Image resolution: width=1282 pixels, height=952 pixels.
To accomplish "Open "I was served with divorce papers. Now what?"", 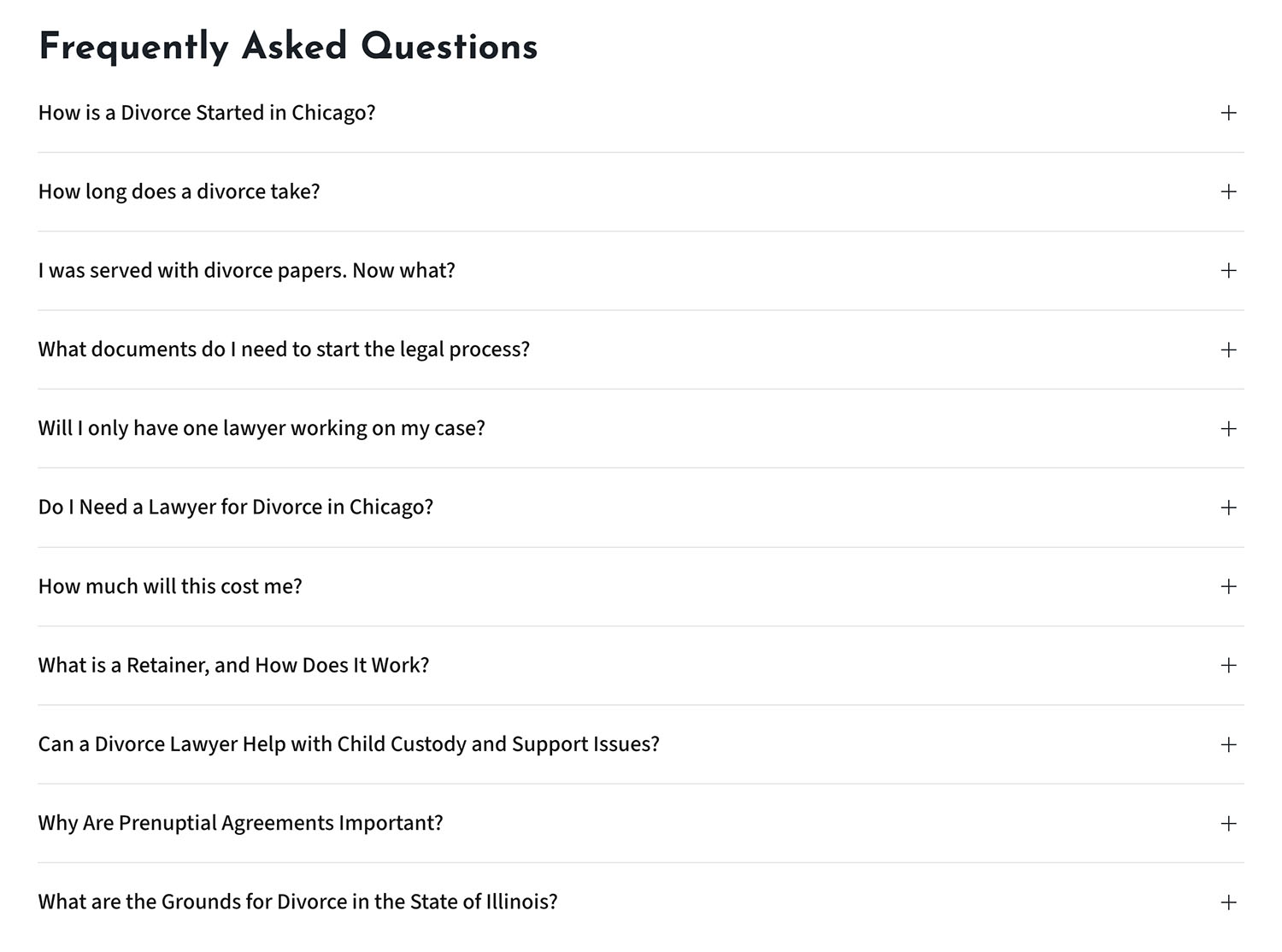I will pos(247,270).
